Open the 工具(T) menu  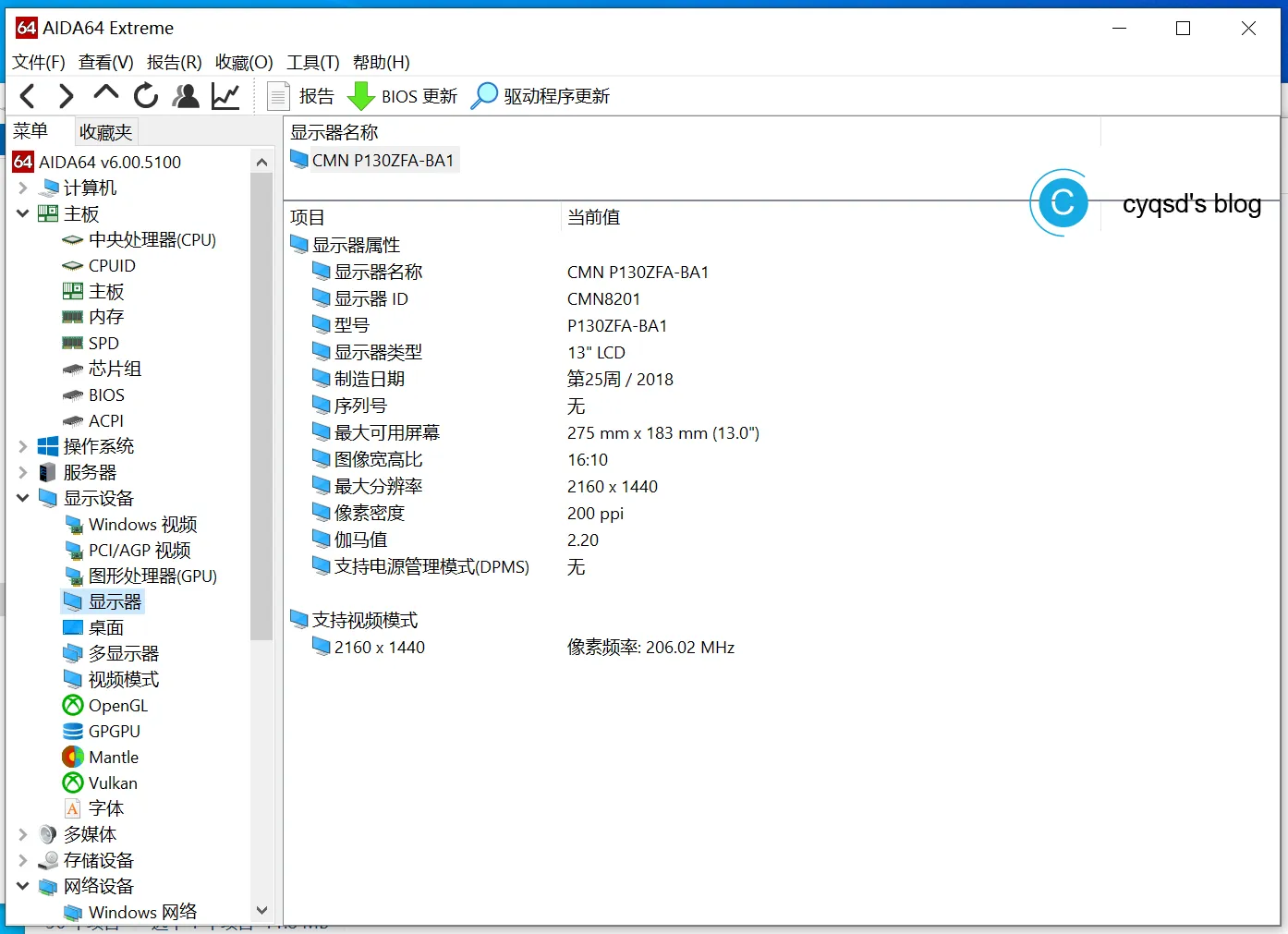click(313, 62)
